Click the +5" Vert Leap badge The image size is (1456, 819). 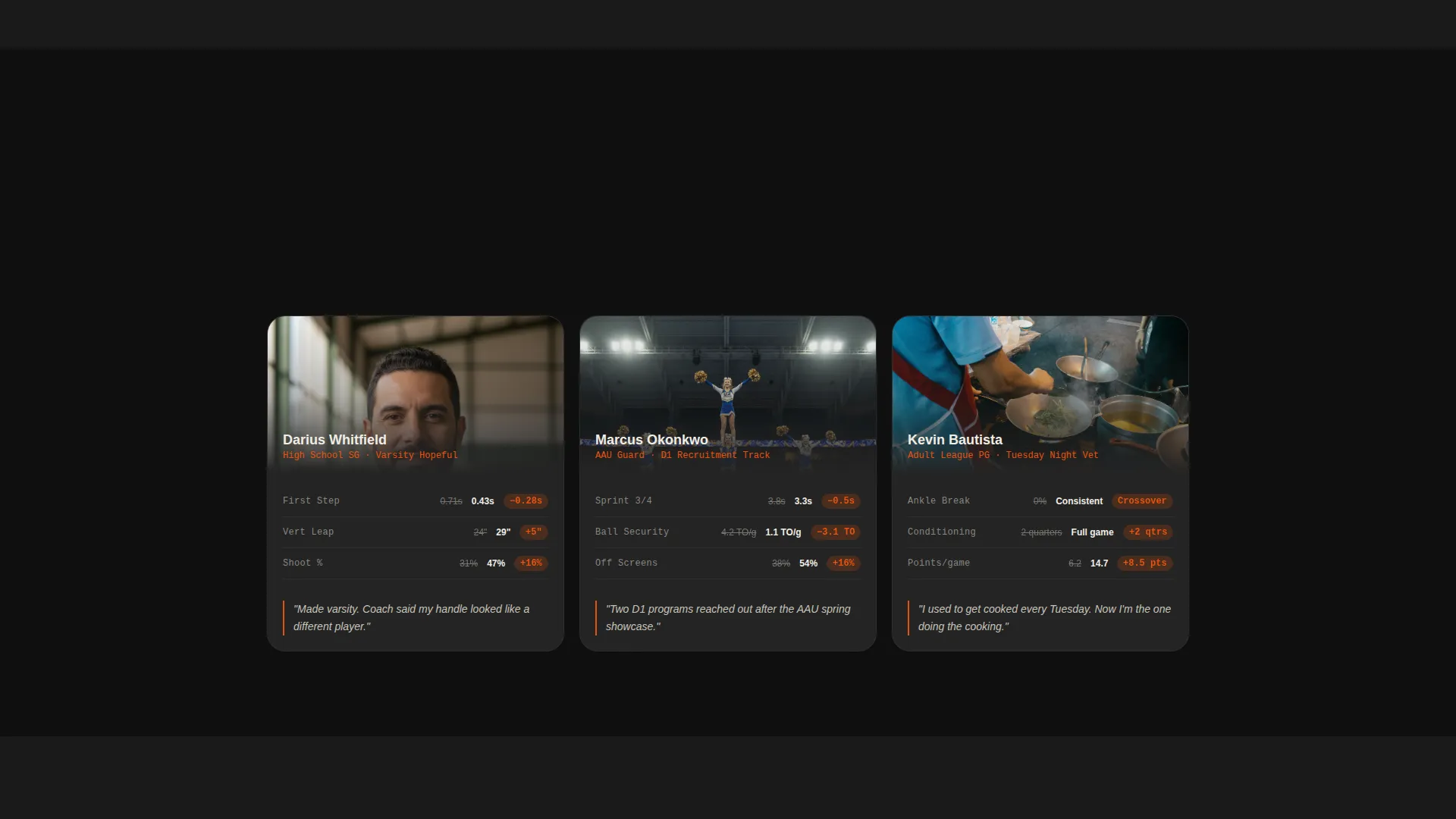point(534,532)
